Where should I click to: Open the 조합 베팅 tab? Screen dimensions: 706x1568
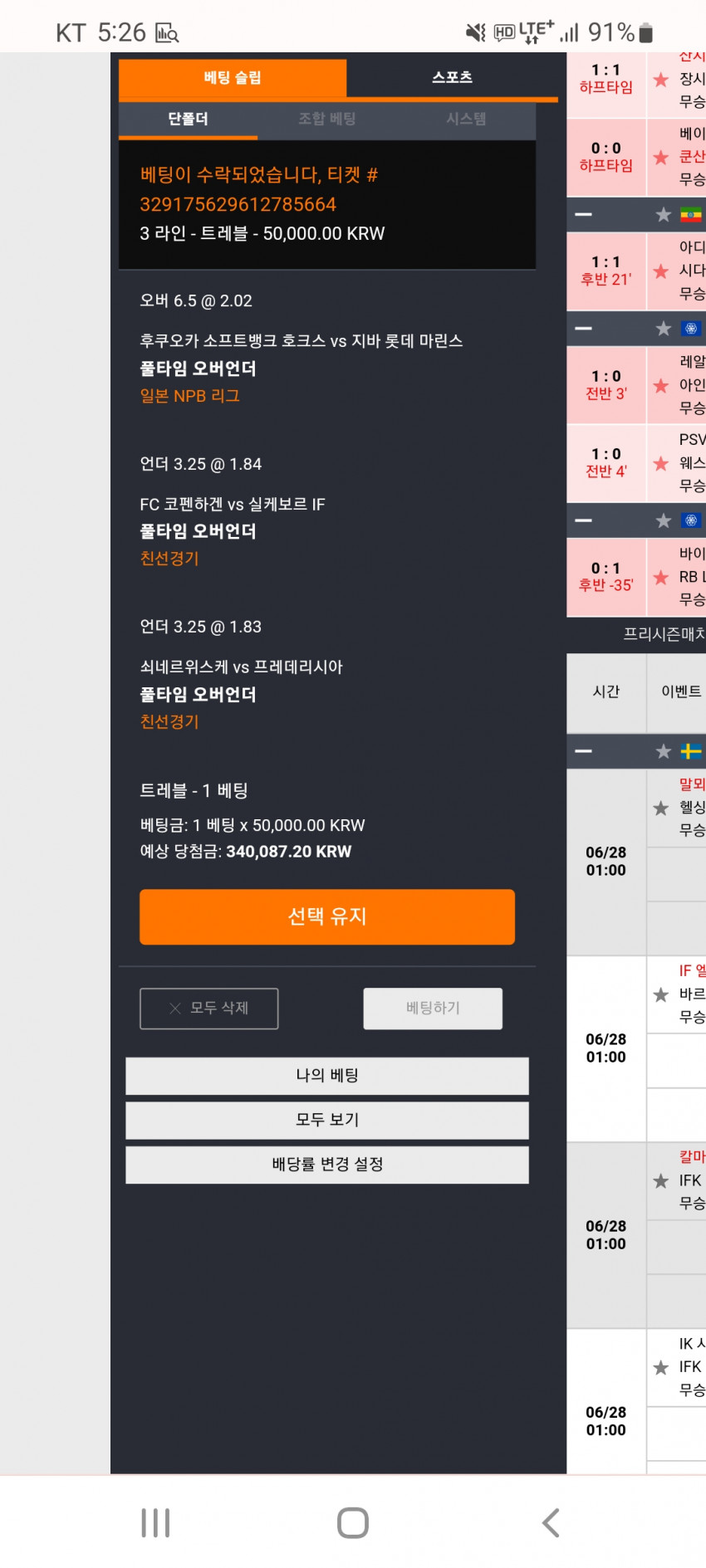point(327,119)
